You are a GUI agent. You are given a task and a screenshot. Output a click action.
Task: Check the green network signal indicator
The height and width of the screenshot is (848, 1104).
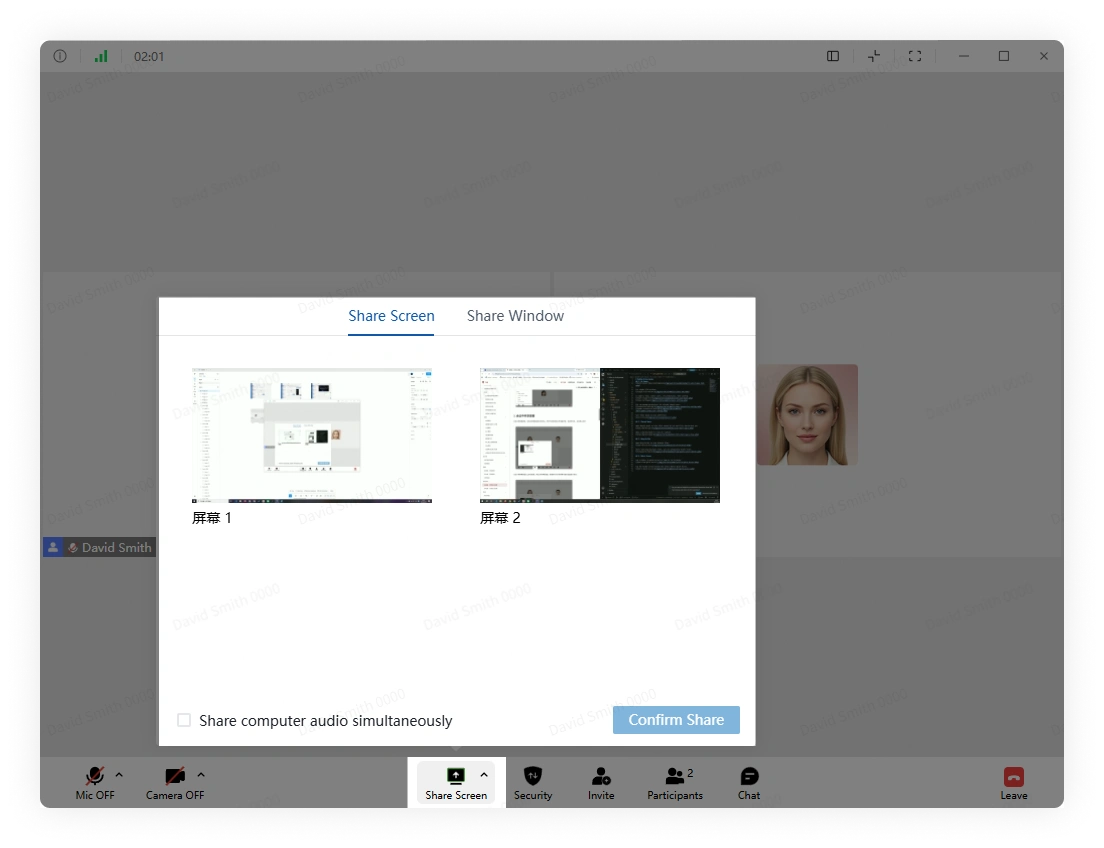pyautogui.click(x=101, y=56)
